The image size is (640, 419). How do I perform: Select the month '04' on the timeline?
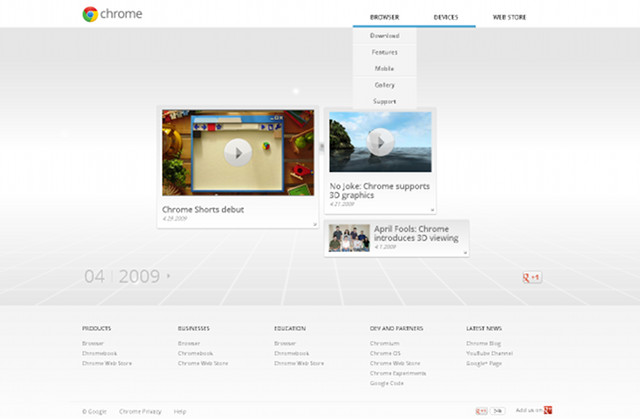94,276
